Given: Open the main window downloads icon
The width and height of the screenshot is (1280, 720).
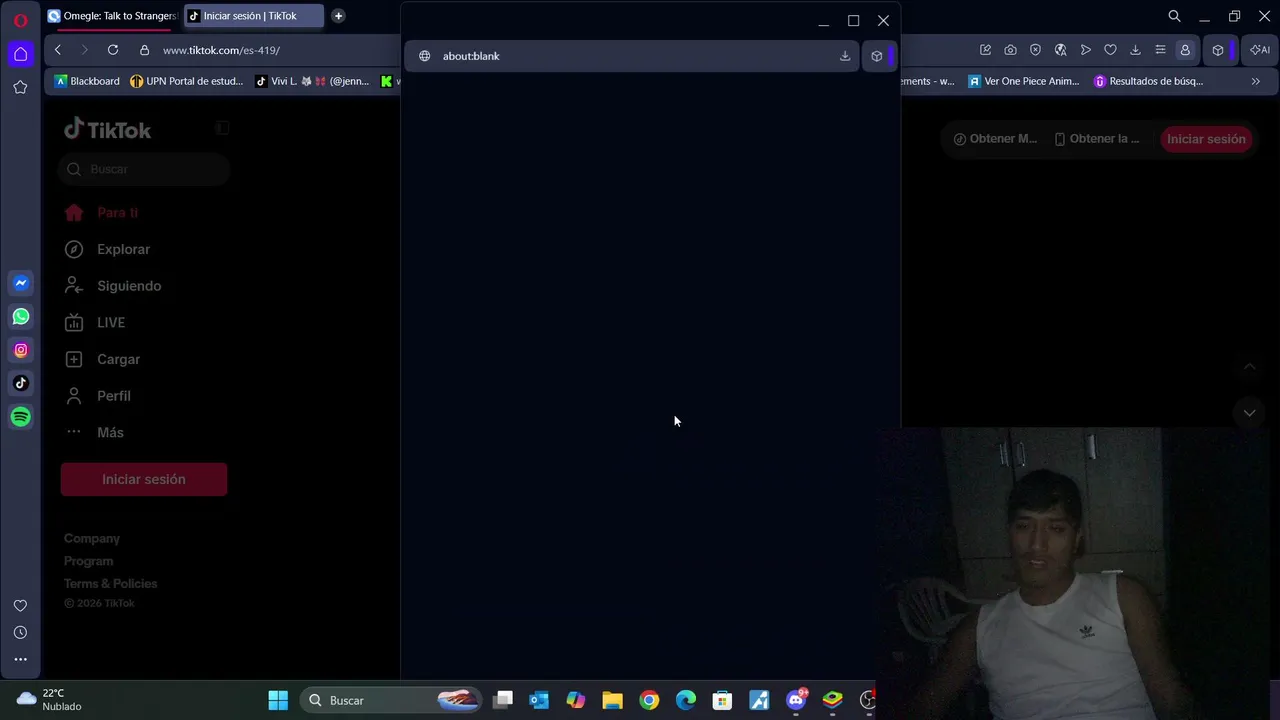Looking at the screenshot, I should click(1135, 50).
